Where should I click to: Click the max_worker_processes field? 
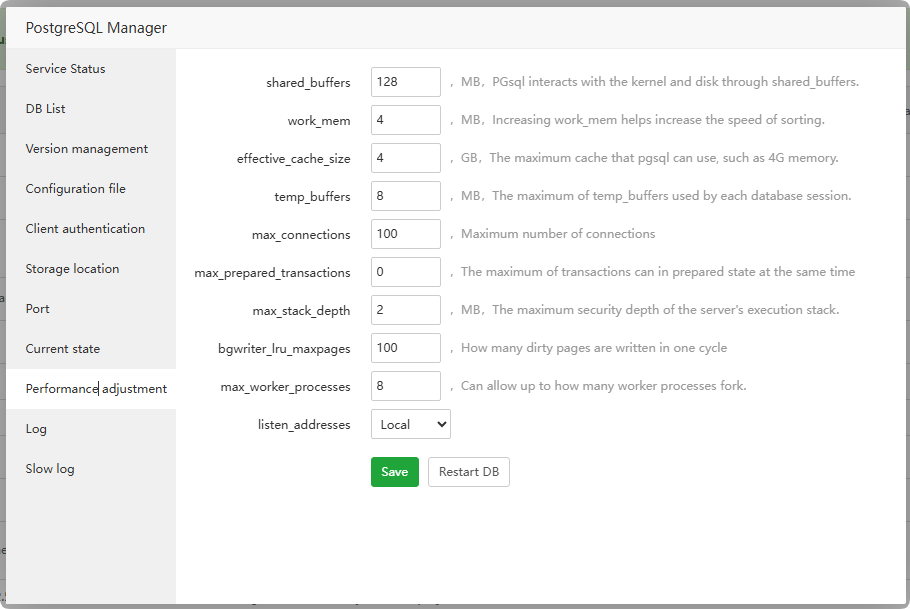tap(405, 386)
